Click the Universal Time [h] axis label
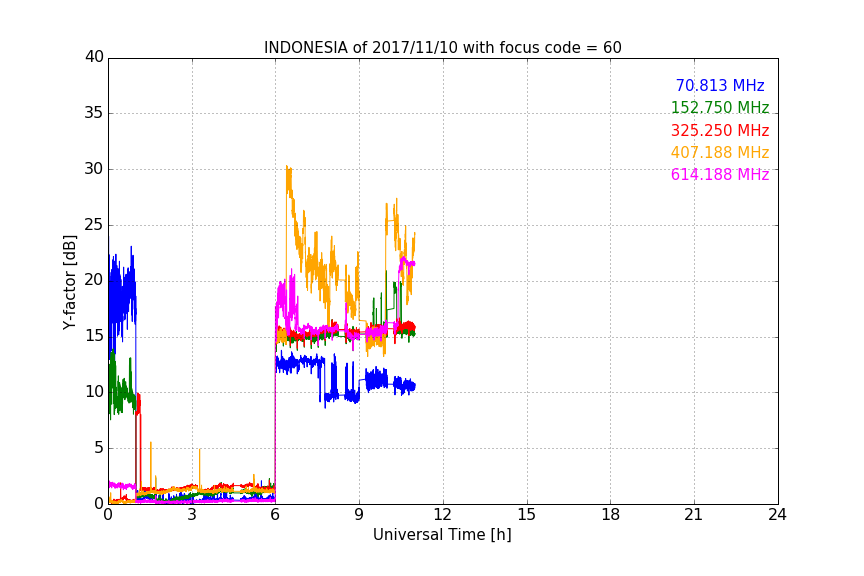Image resolution: width=864 pixels, height=576 pixels. (x=442, y=535)
